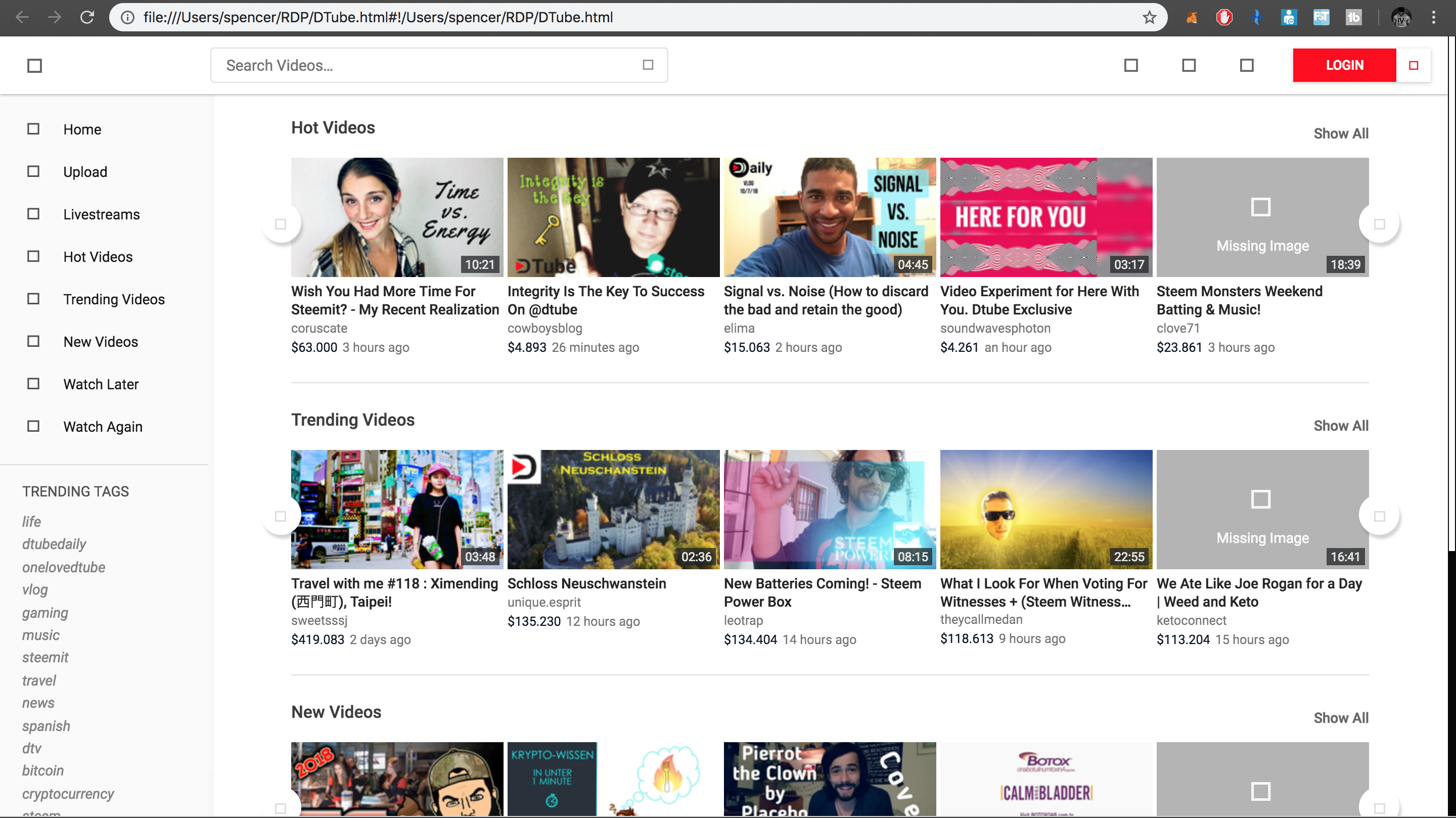The height and width of the screenshot is (818, 1456).
Task: Open channel name coruscate
Action: pos(319,329)
